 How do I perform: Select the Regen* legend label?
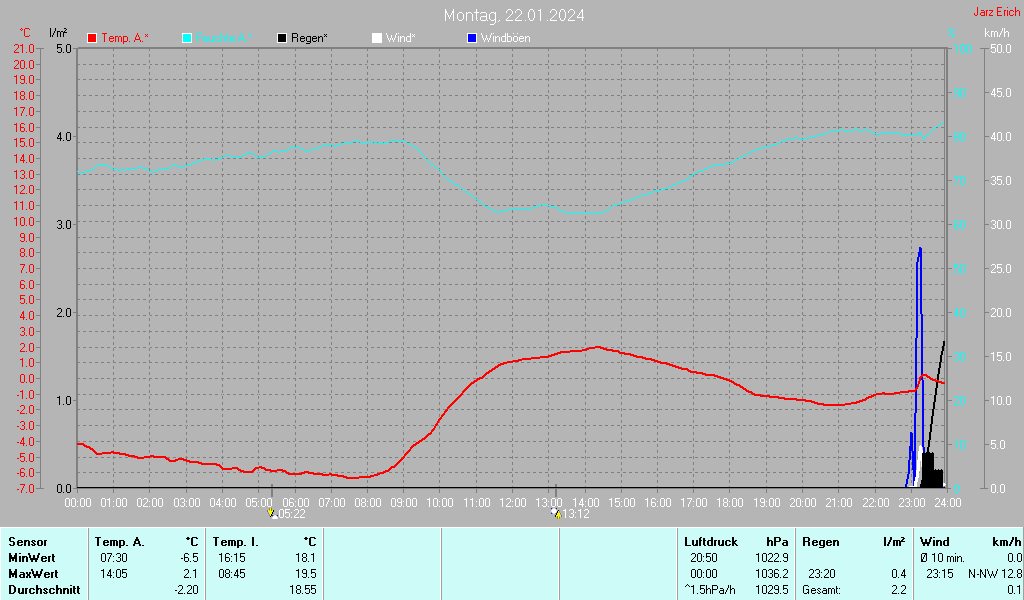(x=309, y=38)
